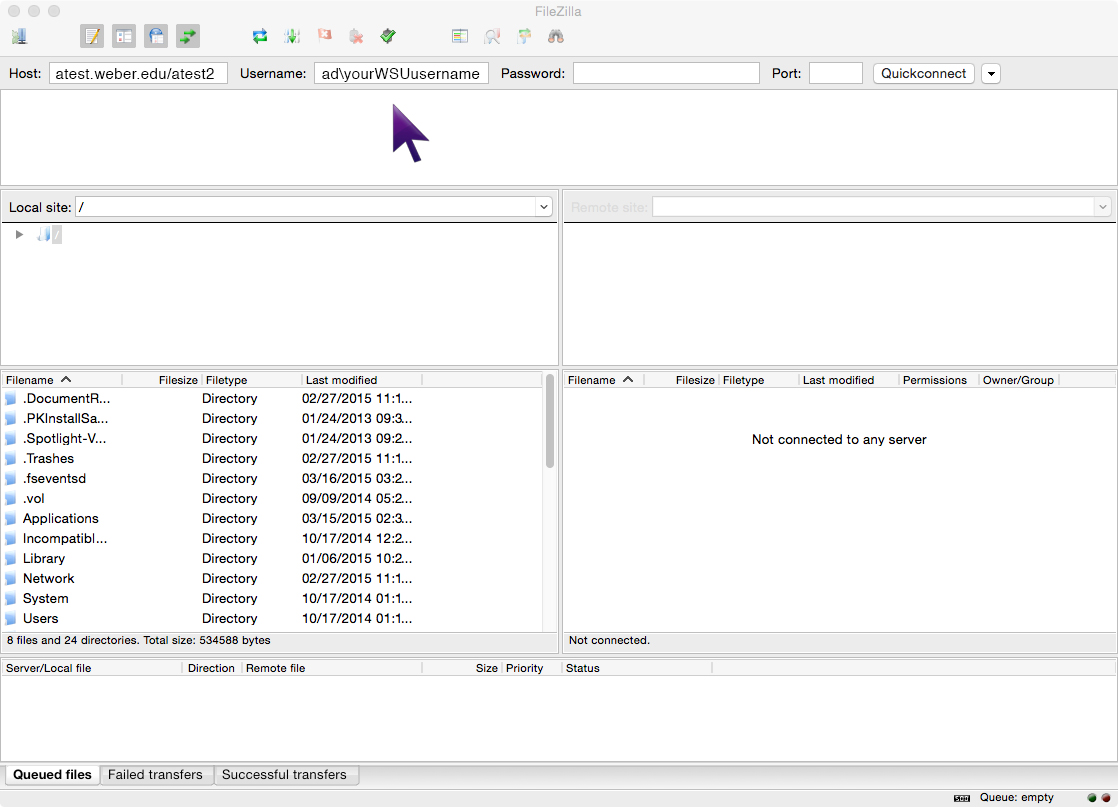This screenshot has height=807, width=1118.
Task: Open the directory listing filters dialog
Action: click(460, 36)
